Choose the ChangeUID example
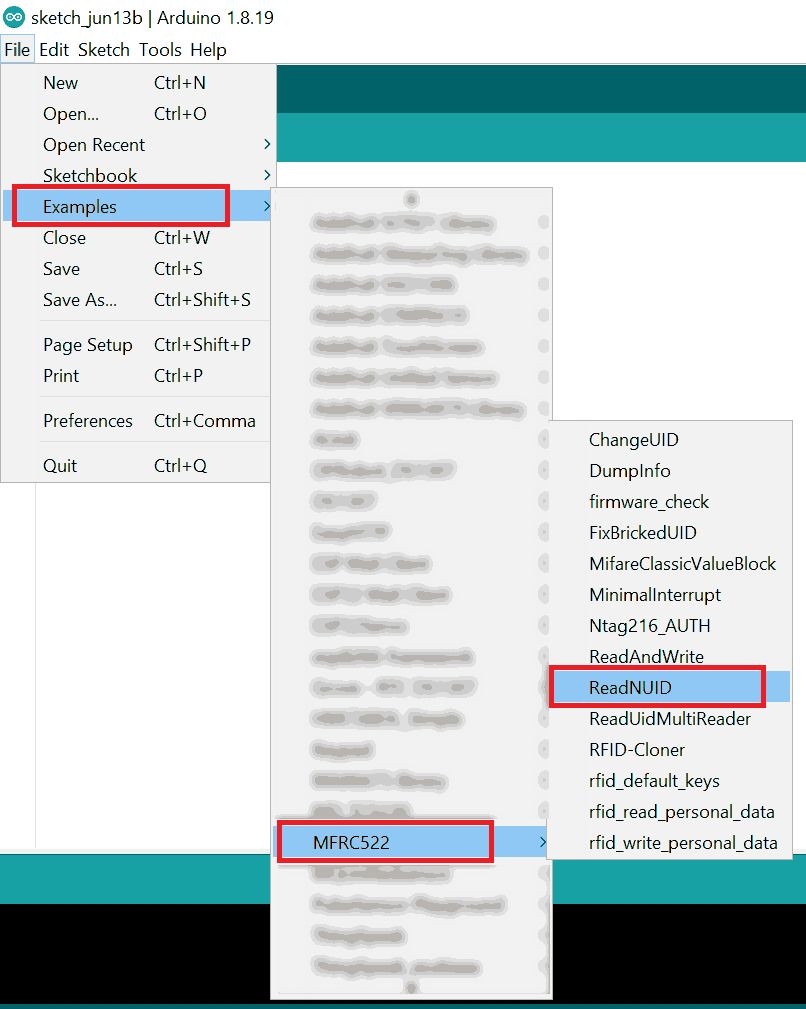This screenshot has width=806, height=1009. click(634, 440)
